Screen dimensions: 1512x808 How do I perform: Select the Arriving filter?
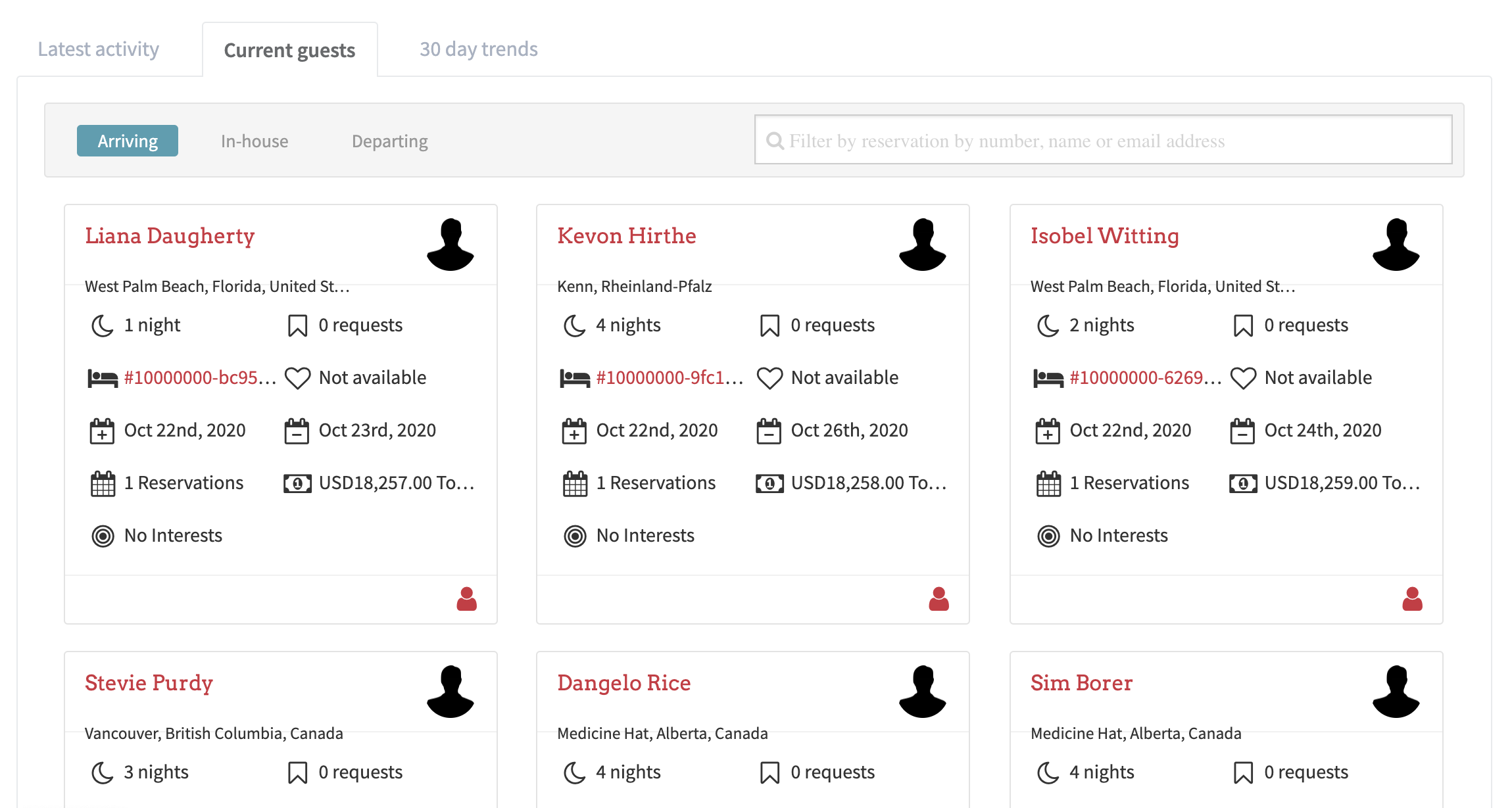coord(128,141)
